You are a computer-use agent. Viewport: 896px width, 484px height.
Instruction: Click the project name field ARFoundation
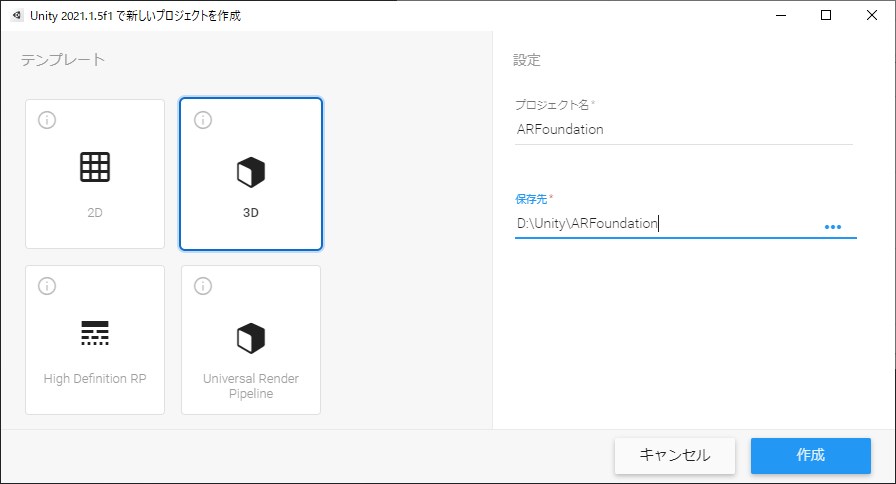point(683,130)
